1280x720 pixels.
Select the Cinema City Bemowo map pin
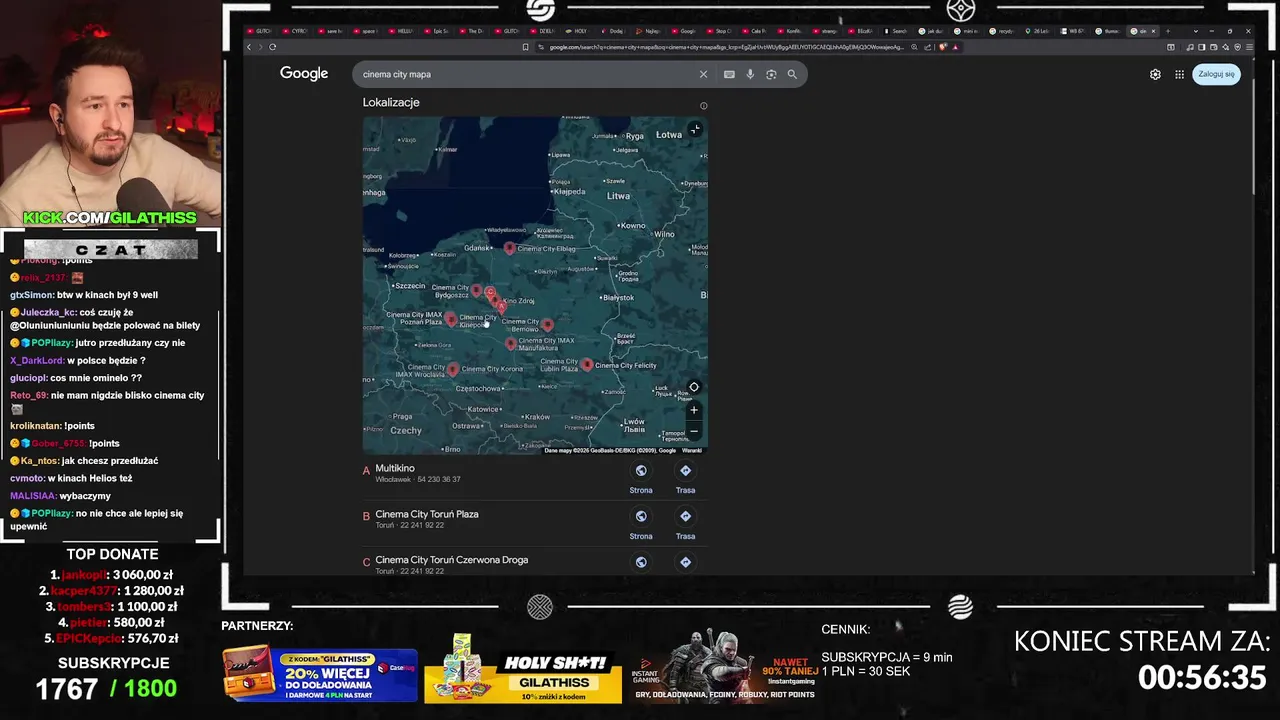[x=547, y=325]
